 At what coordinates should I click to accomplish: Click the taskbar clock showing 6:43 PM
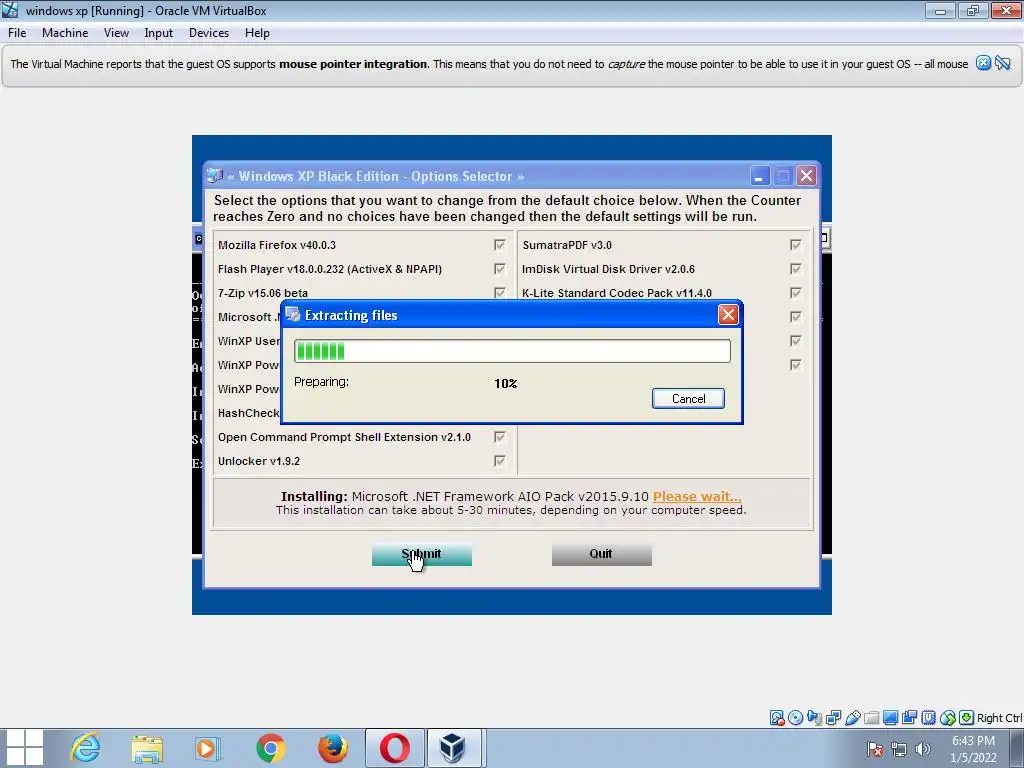973,749
